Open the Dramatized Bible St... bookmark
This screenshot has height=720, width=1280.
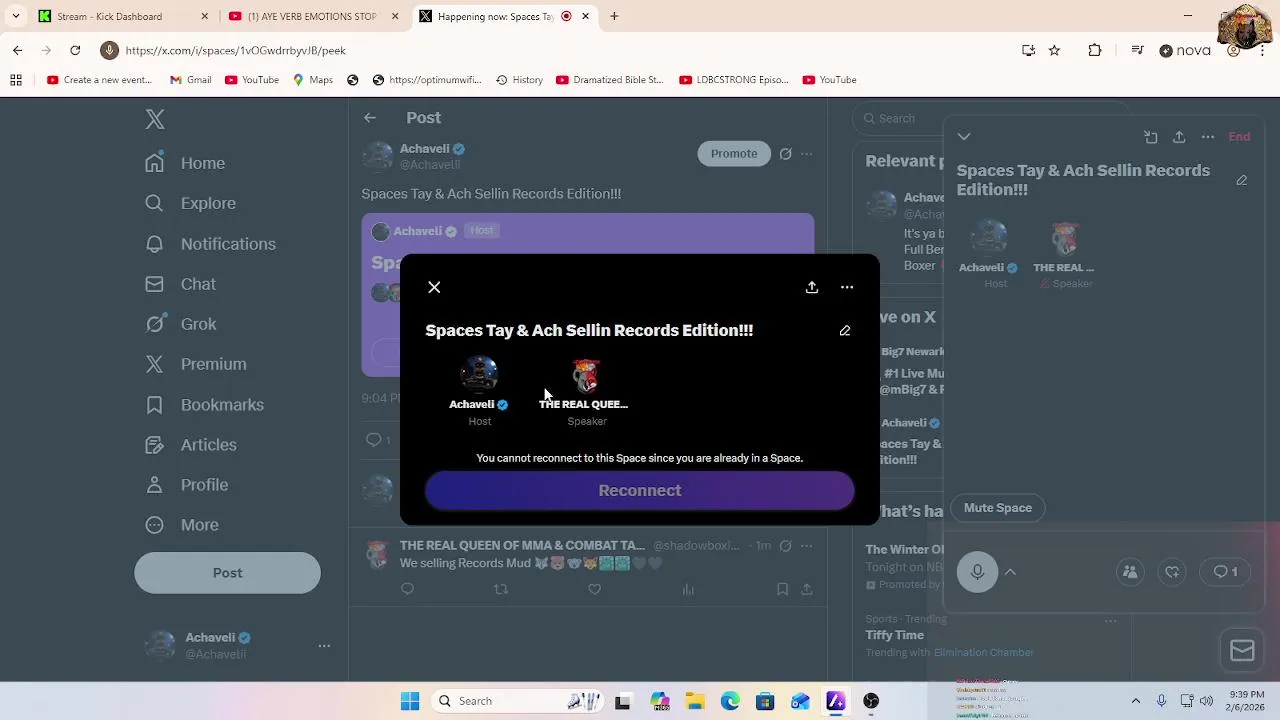point(609,80)
